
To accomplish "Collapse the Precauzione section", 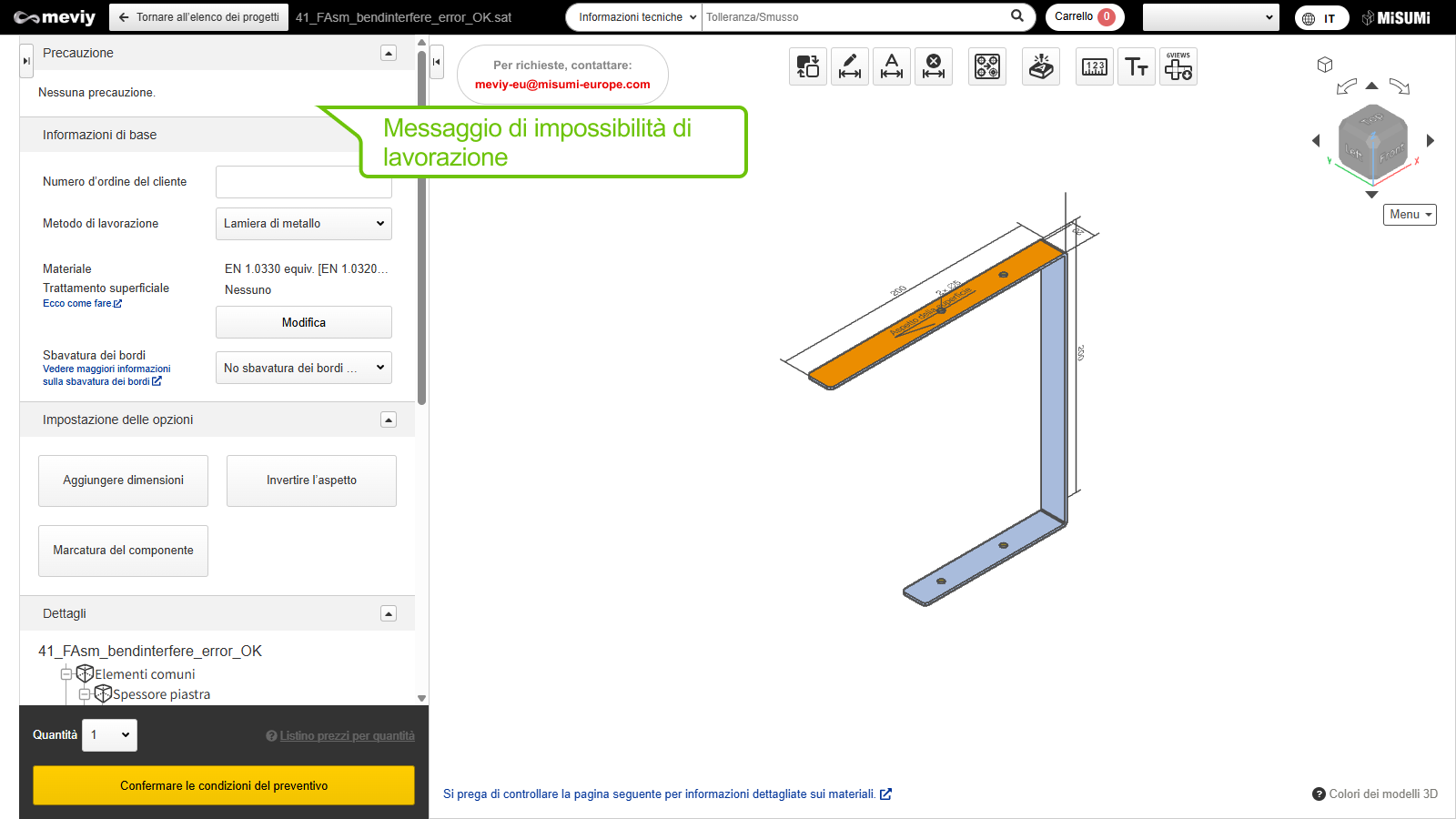I will (x=389, y=53).
